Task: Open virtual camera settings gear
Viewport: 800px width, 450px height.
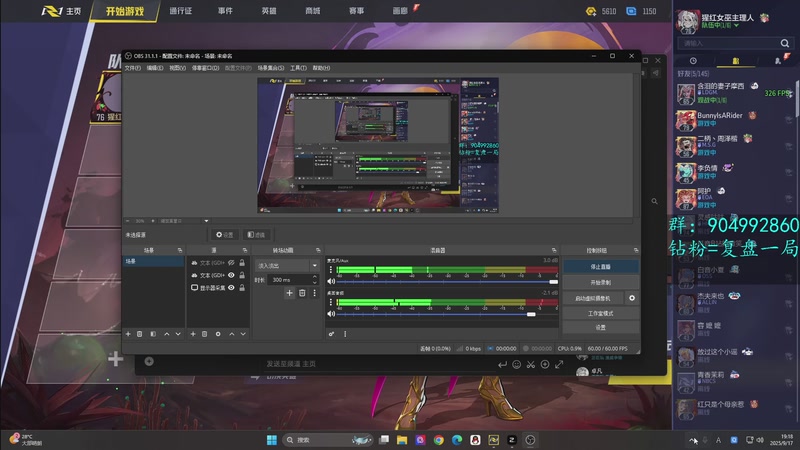Action: click(632, 298)
